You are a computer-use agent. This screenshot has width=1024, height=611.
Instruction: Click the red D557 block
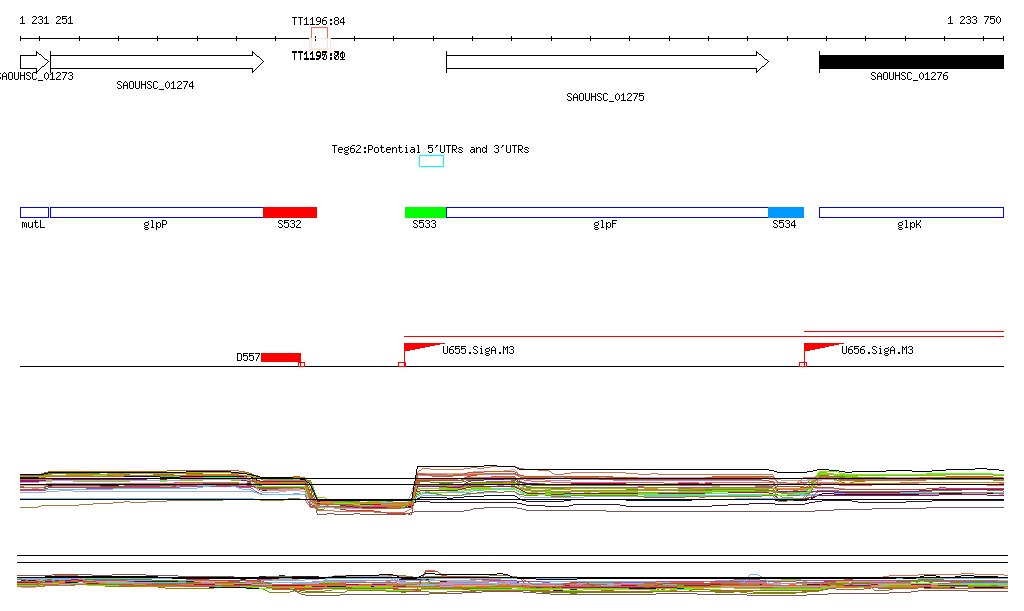(x=281, y=358)
